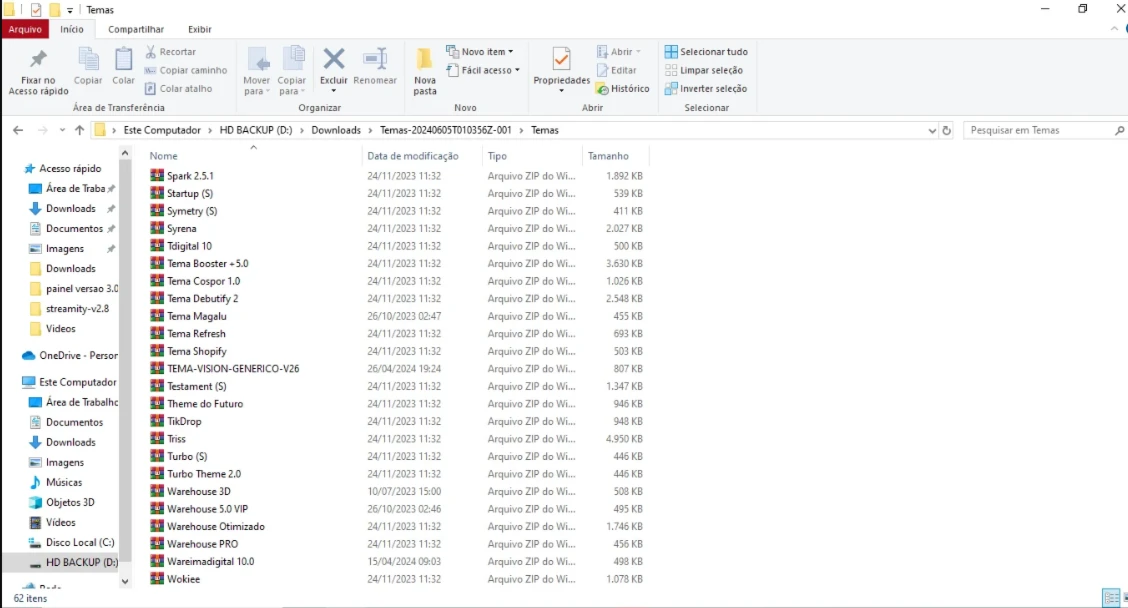This screenshot has width=1128, height=608.
Task: Select the TikDrop ZIP file
Action: (176, 421)
